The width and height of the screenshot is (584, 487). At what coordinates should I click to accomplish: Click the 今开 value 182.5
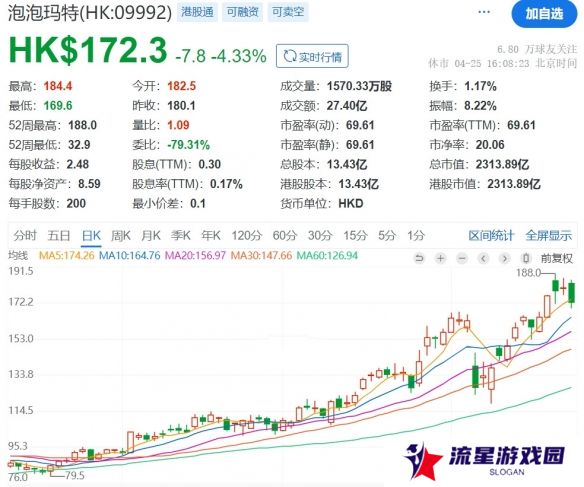pos(181,86)
